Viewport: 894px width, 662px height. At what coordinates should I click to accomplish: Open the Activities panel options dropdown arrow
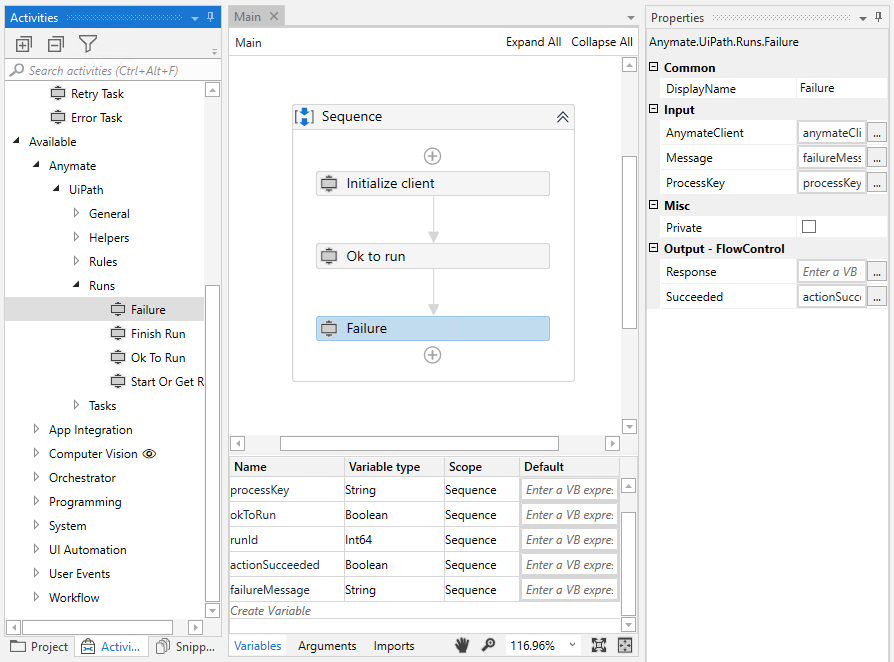click(x=195, y=18)
